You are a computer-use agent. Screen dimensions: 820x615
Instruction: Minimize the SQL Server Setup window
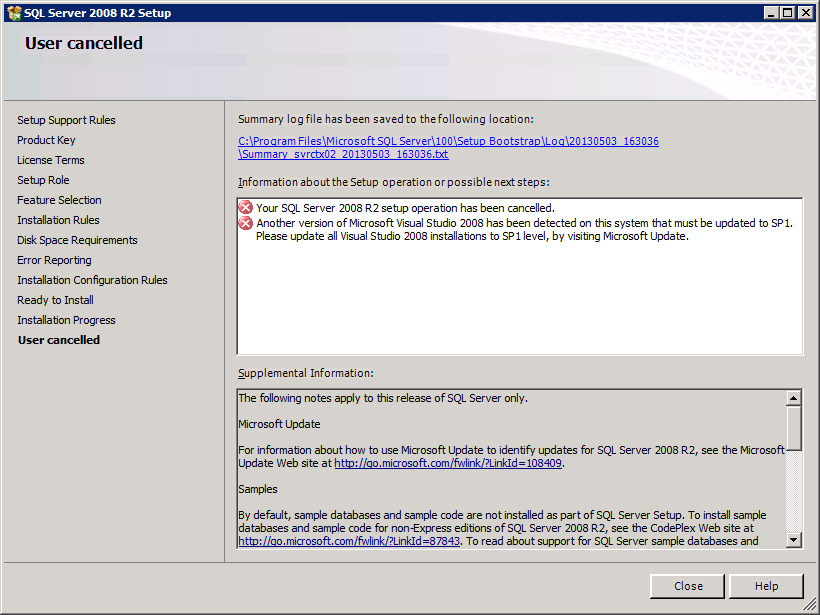click(x=770, y=13)
